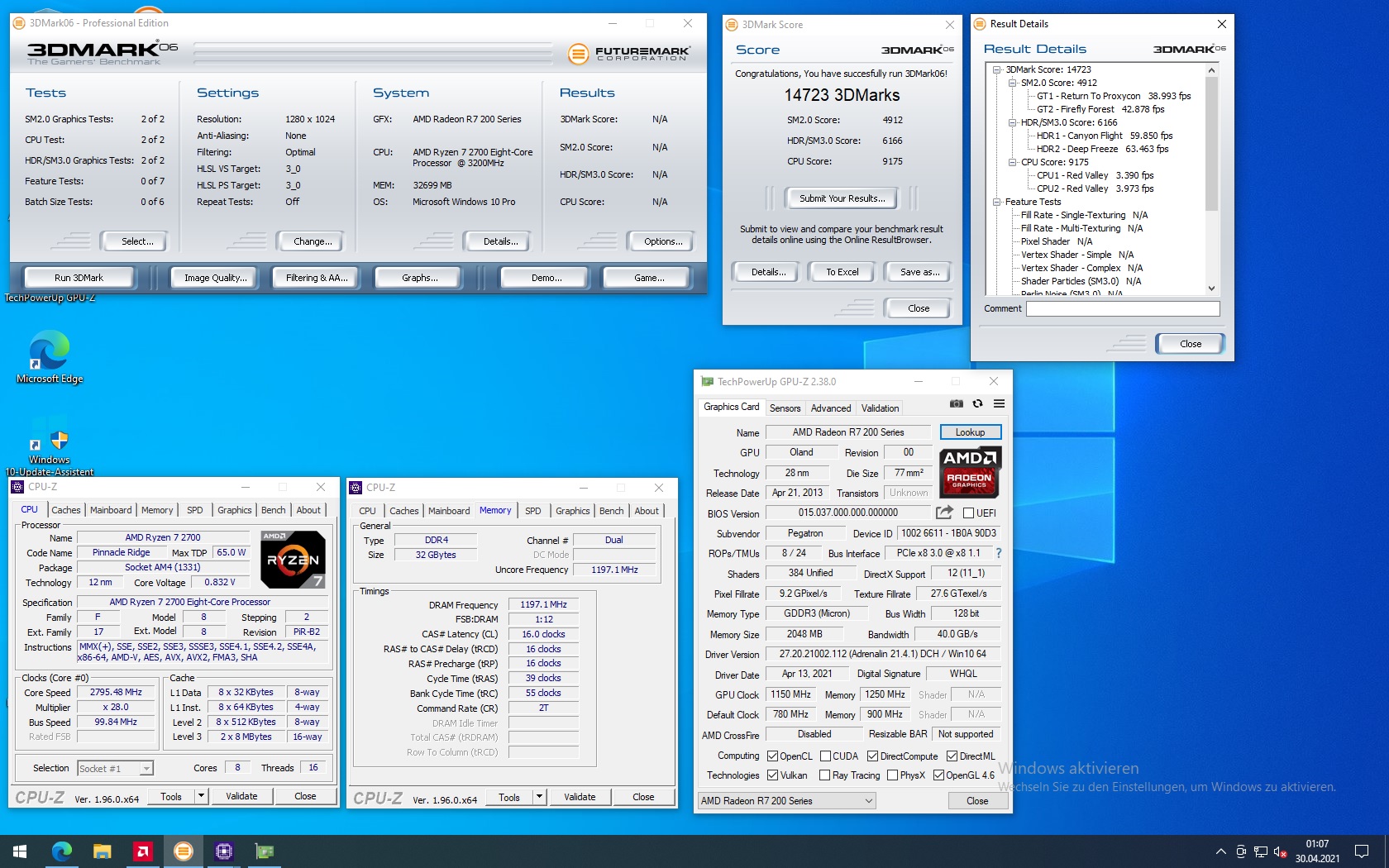Collapse the CPU Score tree node
Screen dimensions: 1389x868
pos(1012,162)
